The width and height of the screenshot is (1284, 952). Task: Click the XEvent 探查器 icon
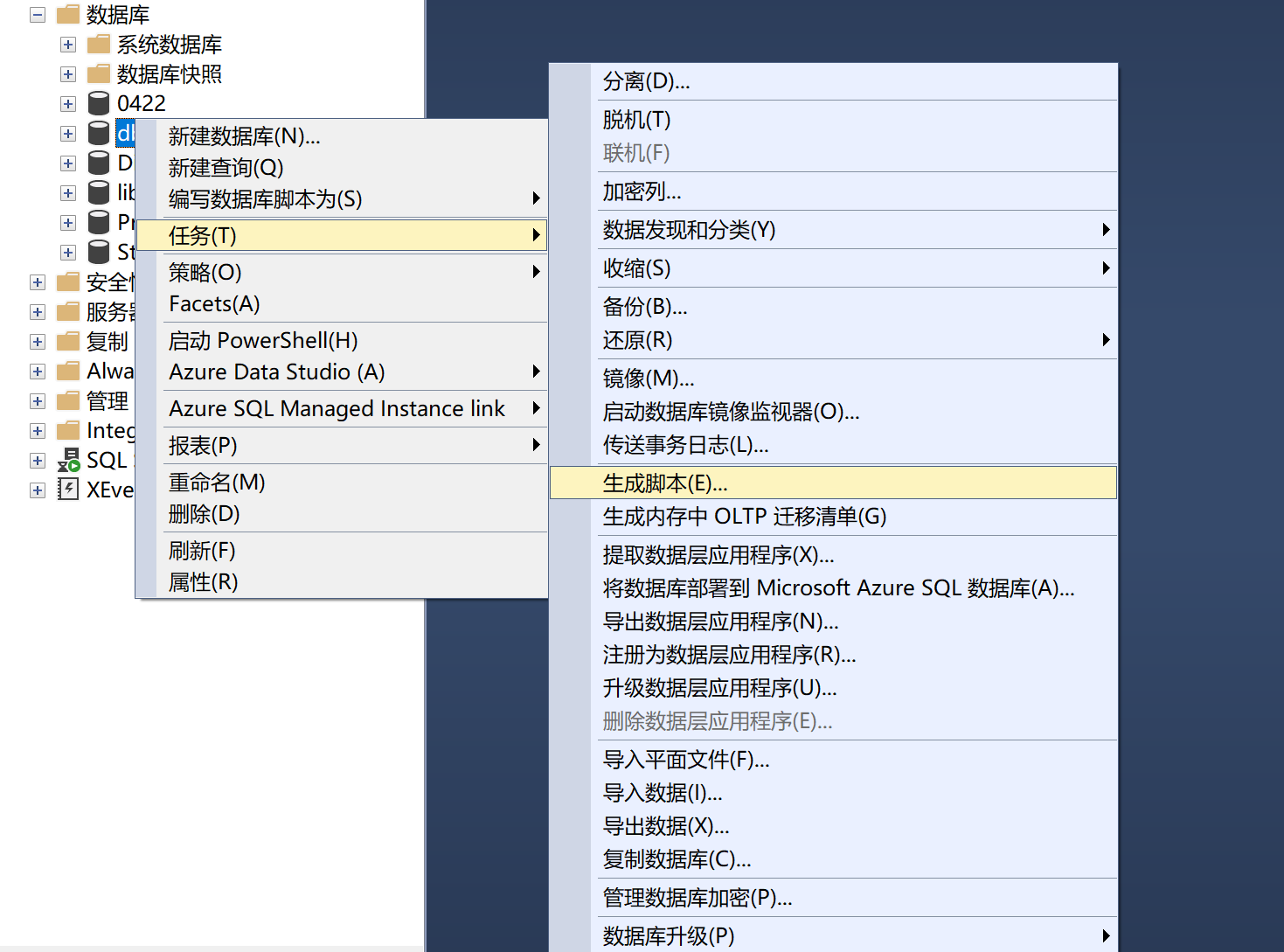(x=68, y=490)
